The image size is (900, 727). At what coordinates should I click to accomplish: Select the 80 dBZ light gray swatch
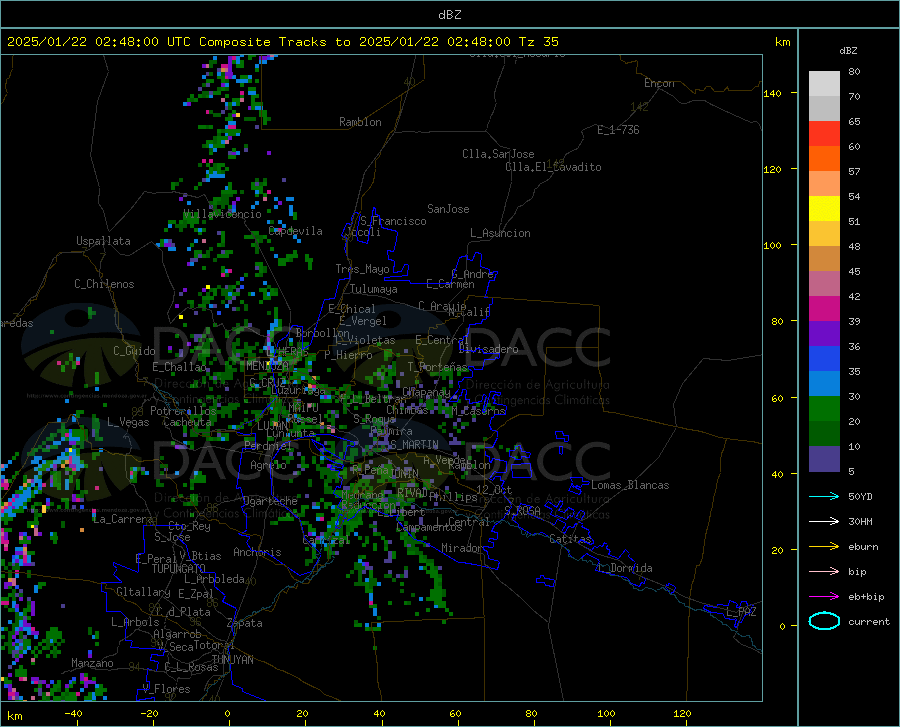(x=824, y=83)
